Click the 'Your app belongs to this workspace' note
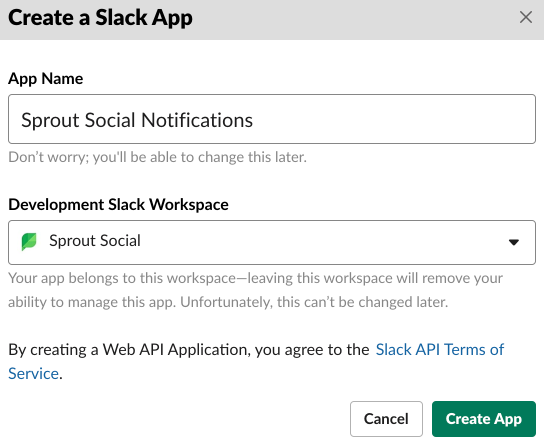The height and width of the screenshot is (445, 544). 255,278
